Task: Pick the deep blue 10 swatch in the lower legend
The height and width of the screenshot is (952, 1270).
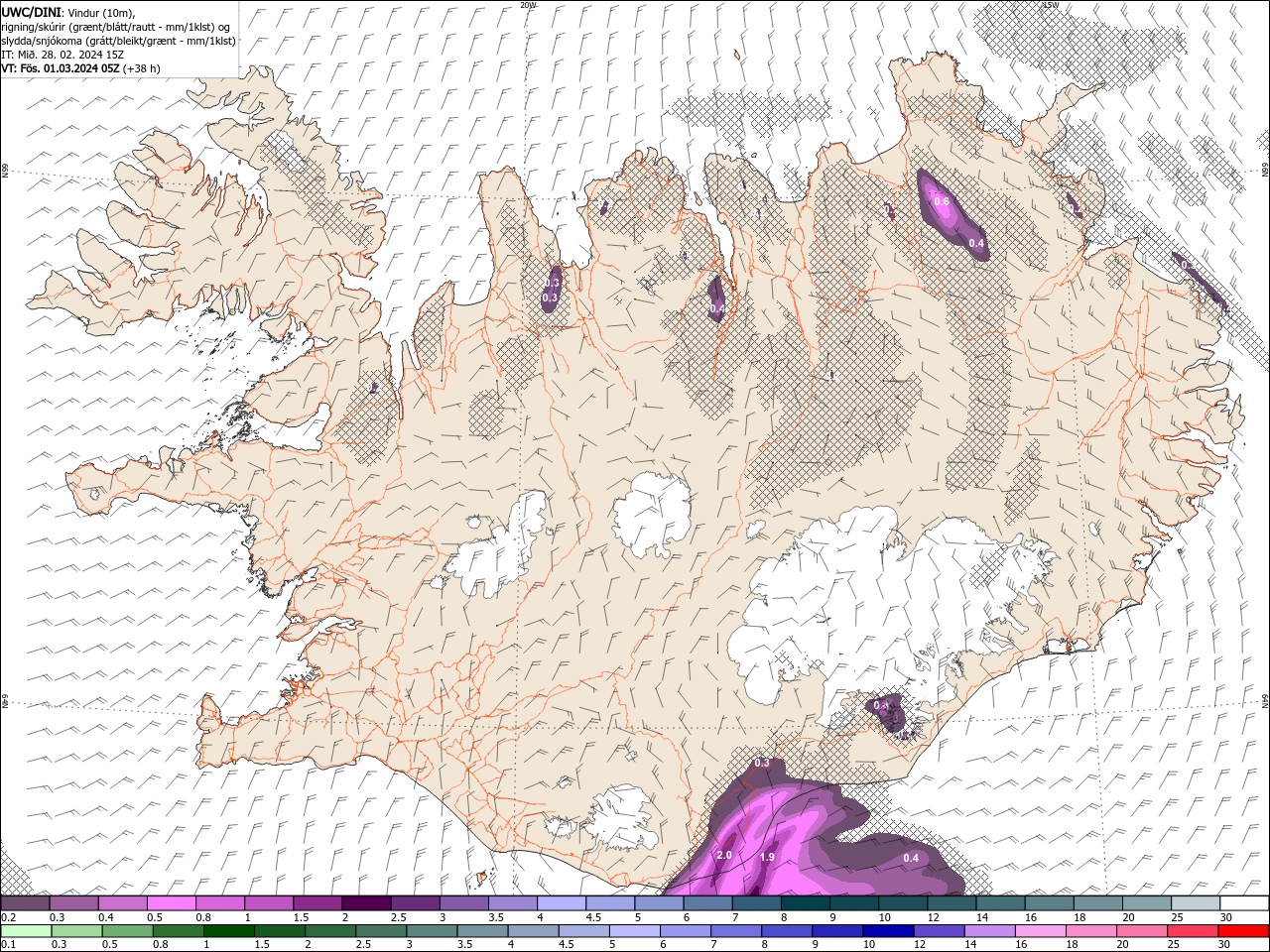Action: tap(887, 930)
